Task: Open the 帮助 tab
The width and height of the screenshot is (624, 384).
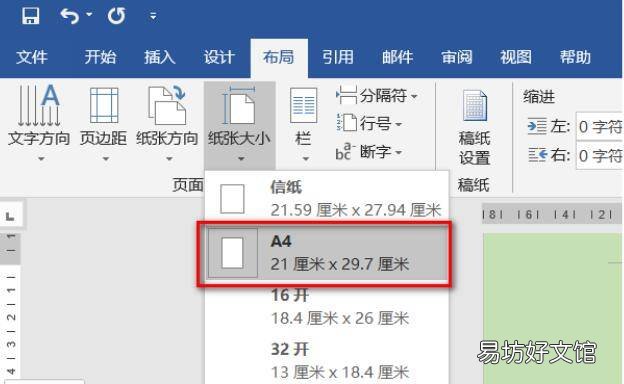Action: (x=575, y=57)
